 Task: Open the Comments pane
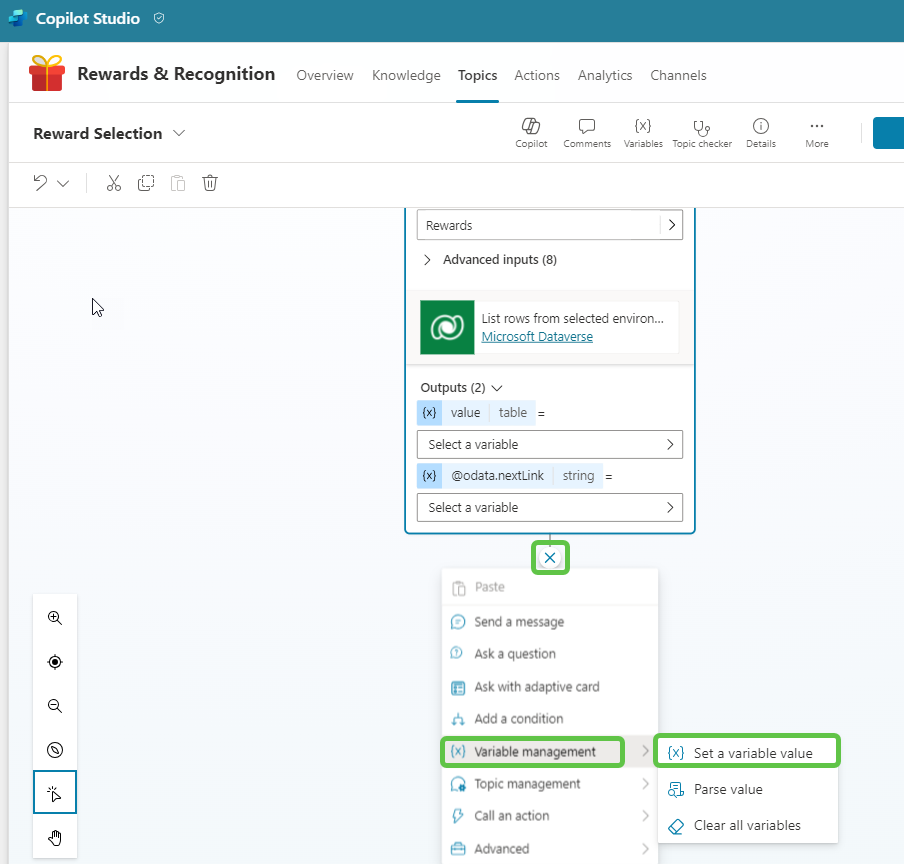point(587,132)
